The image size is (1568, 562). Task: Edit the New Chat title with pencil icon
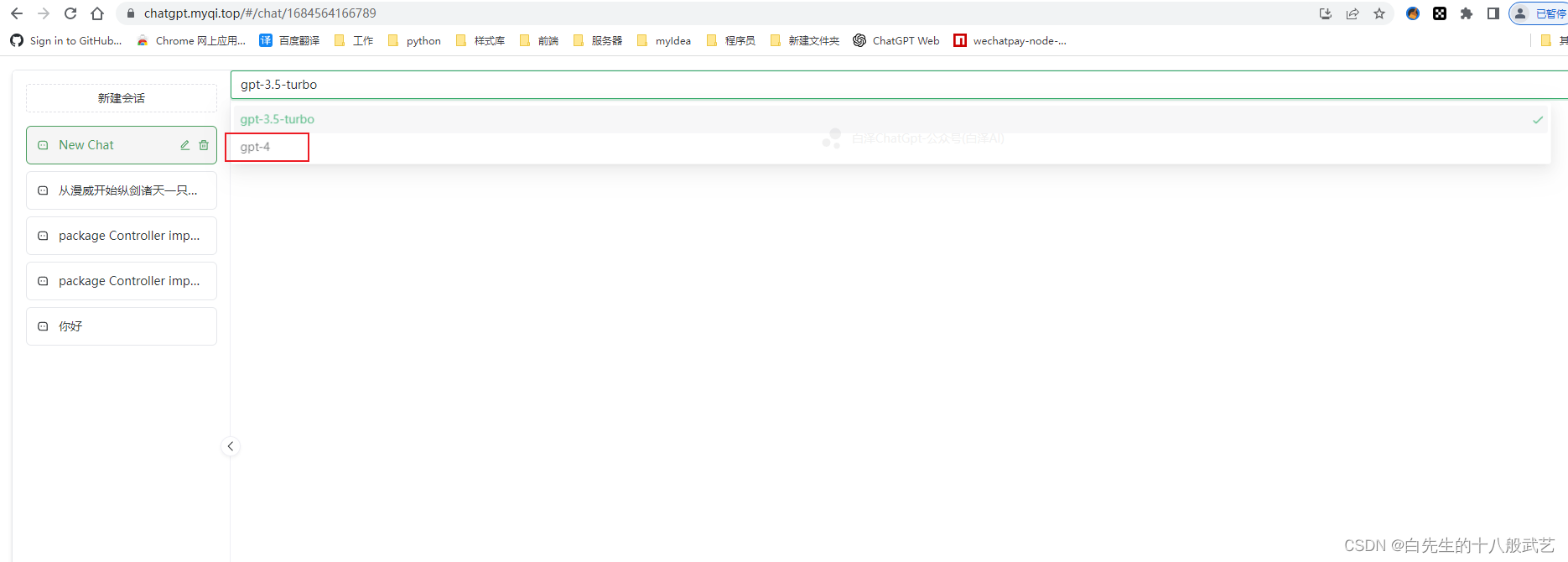185,145
